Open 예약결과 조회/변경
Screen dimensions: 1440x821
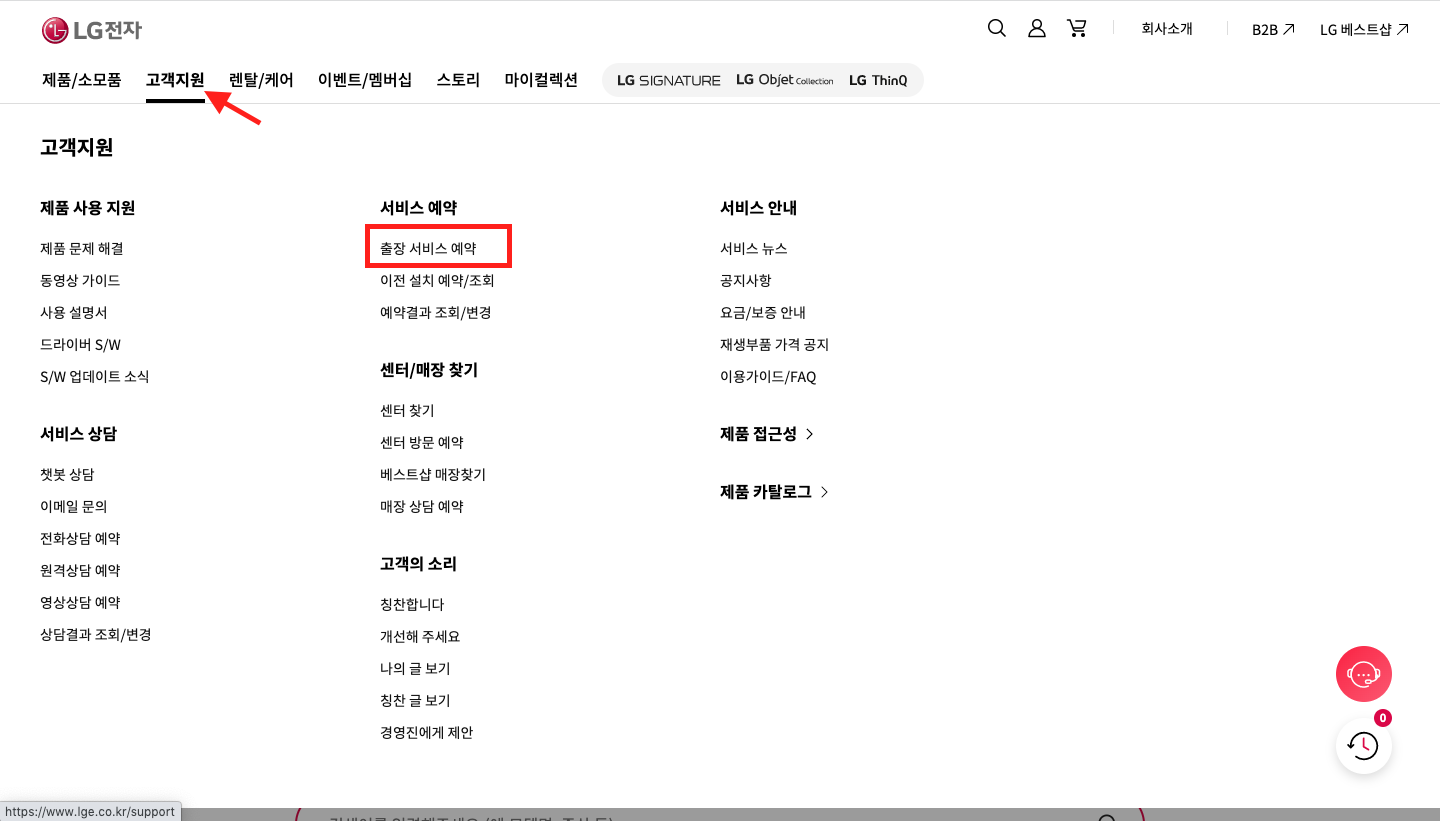pos(436,312)
